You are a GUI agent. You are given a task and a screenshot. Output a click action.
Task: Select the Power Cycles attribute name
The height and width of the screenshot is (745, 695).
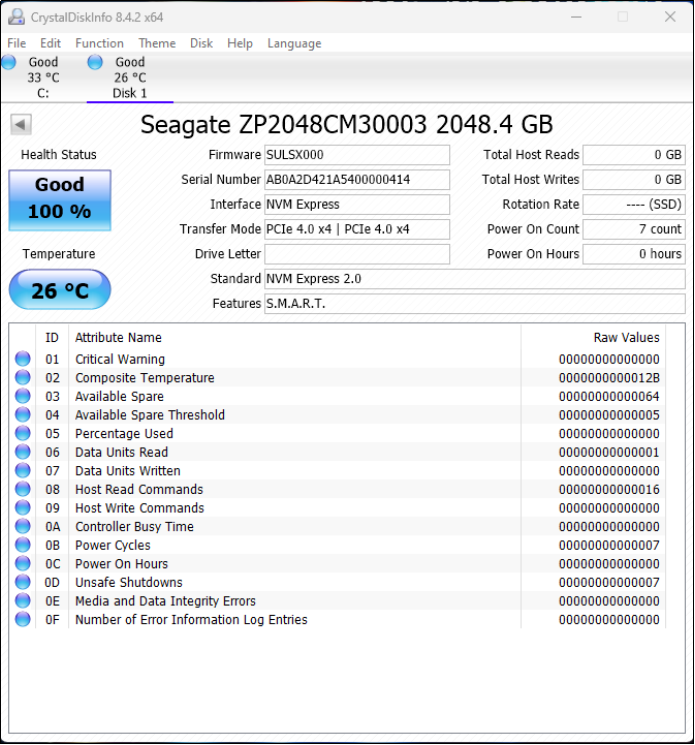click(113, 545)
